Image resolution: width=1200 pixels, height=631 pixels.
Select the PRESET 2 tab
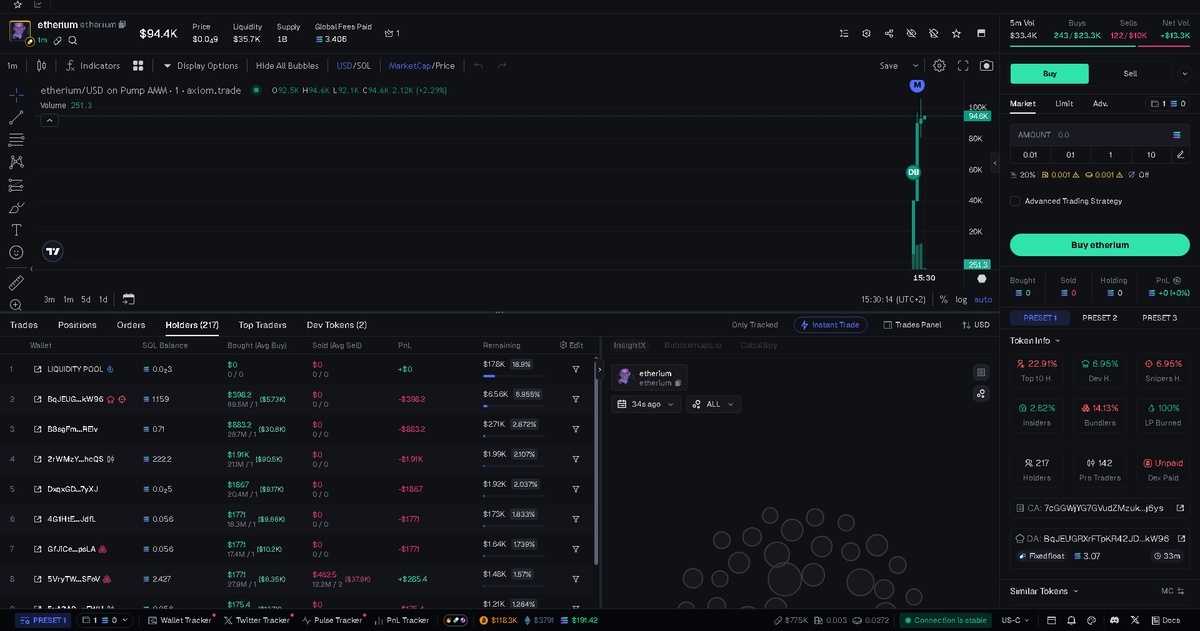pyautogui.click(x=1099, y=317)
